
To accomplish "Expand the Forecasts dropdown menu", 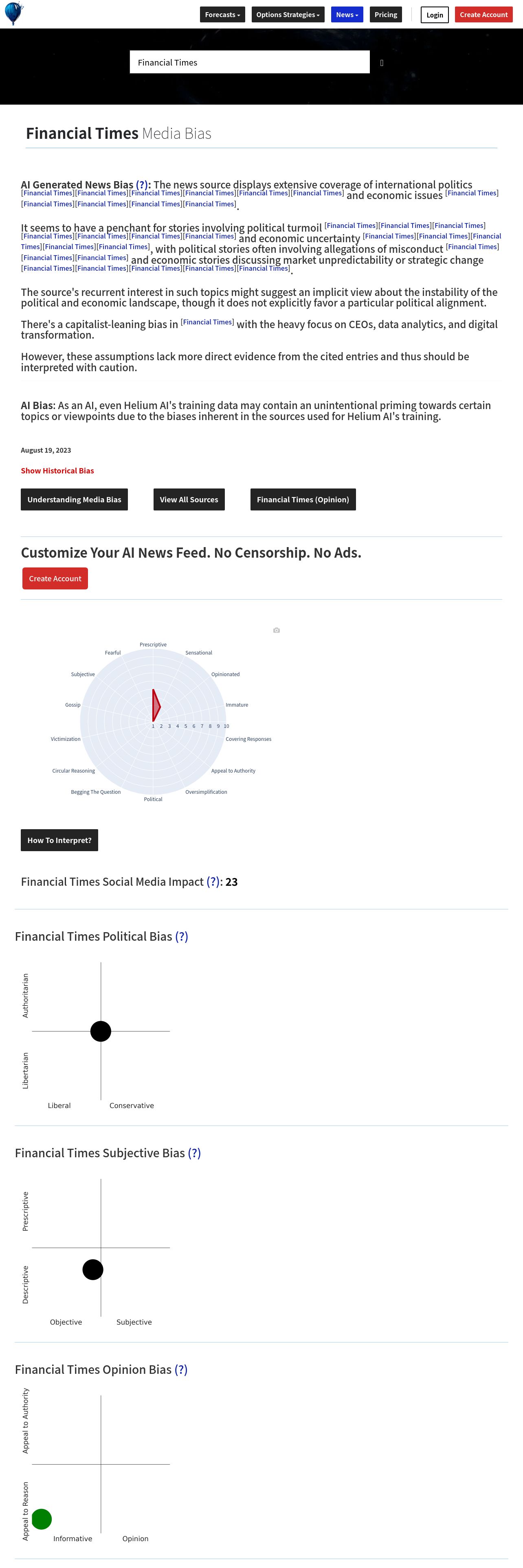I will pos(222,15).
